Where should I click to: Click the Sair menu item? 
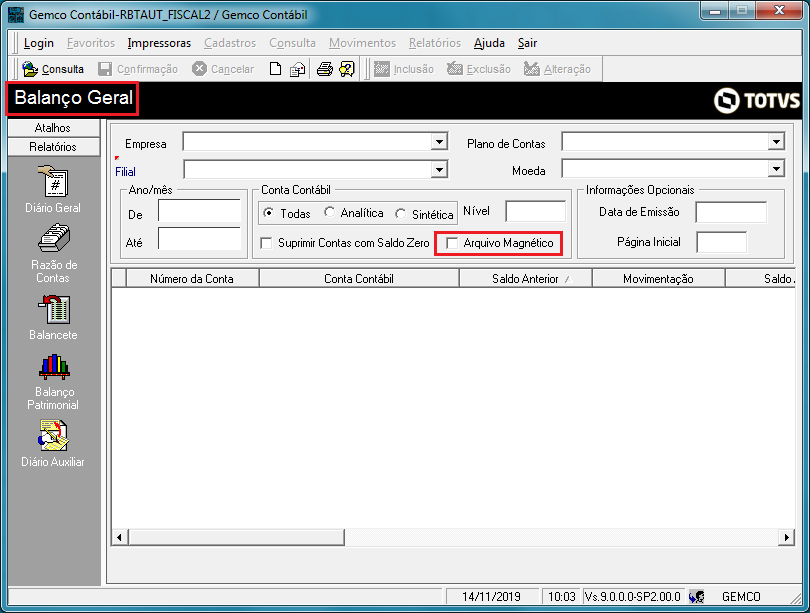[x=527, y=43]
